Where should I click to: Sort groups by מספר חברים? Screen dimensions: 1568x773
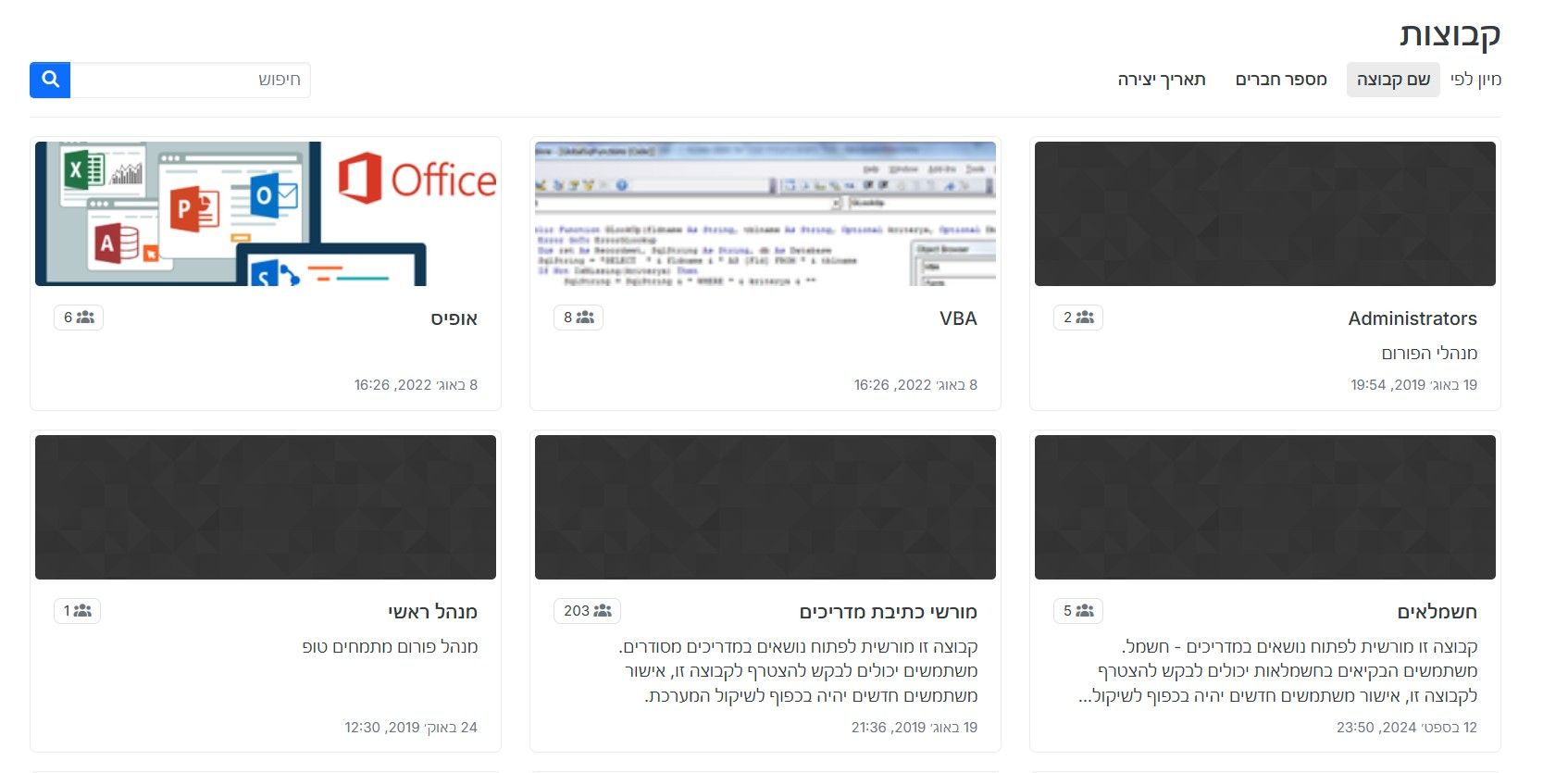tap(1281, 80)
